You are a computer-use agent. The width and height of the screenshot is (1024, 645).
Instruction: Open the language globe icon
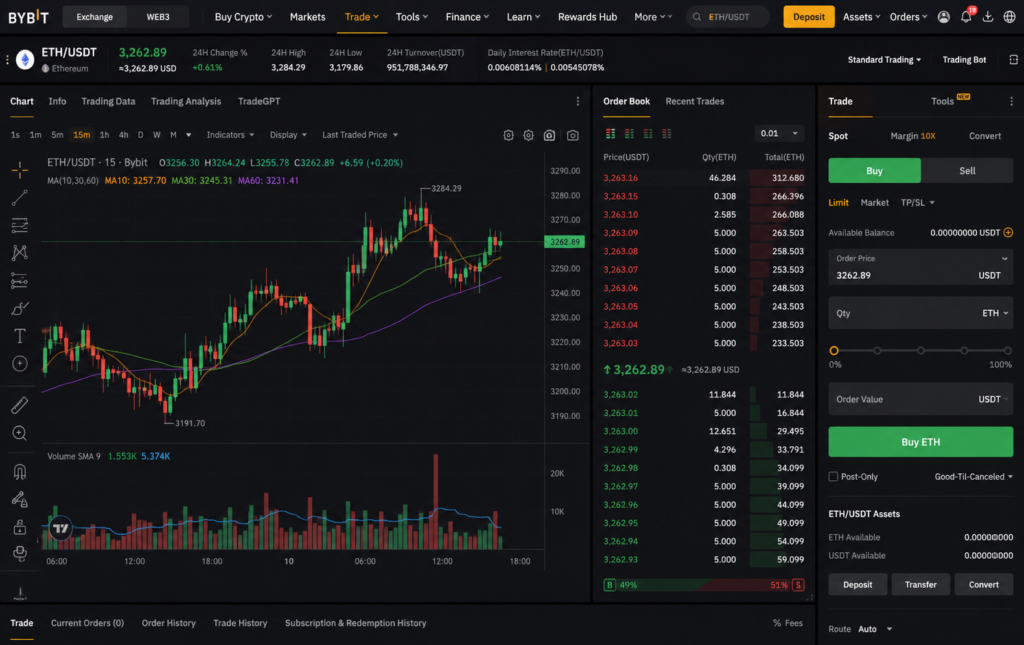pos(1010,17)
